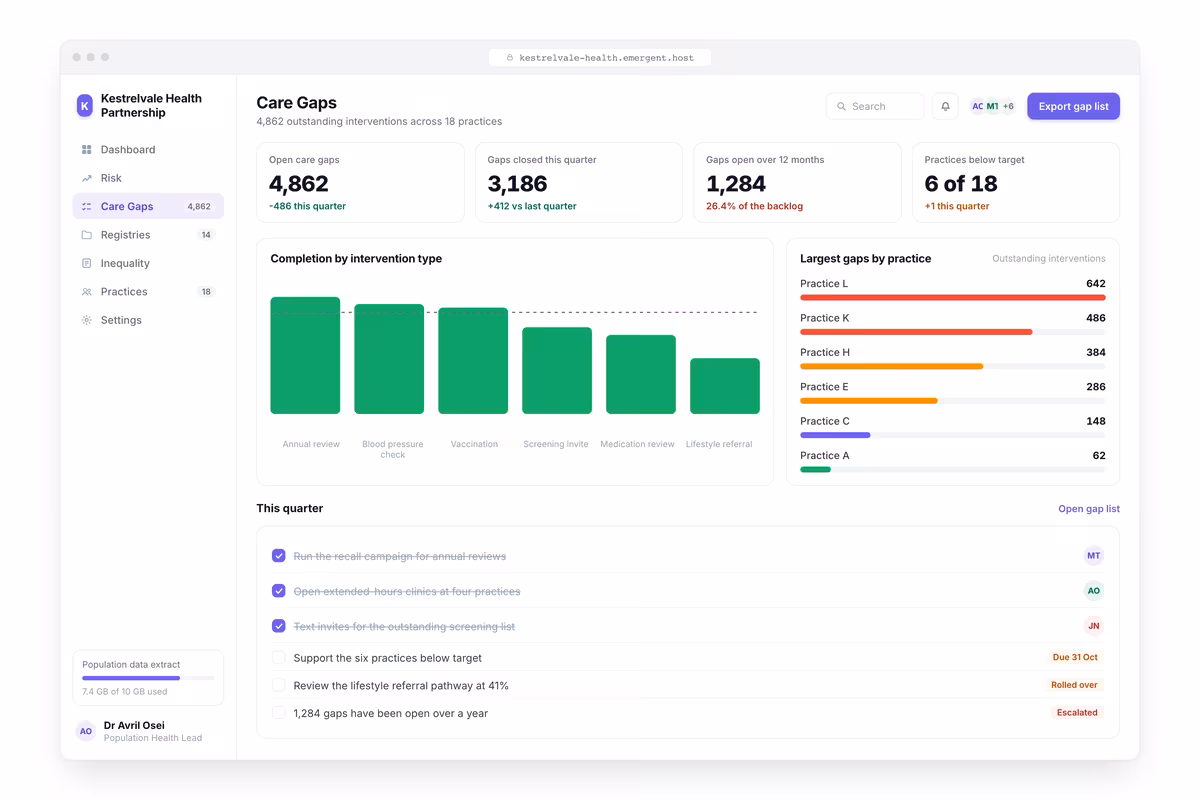This screenshot has height=800, width=1200.
Task: Click Practice A value 62
Action: point(1099,456)
